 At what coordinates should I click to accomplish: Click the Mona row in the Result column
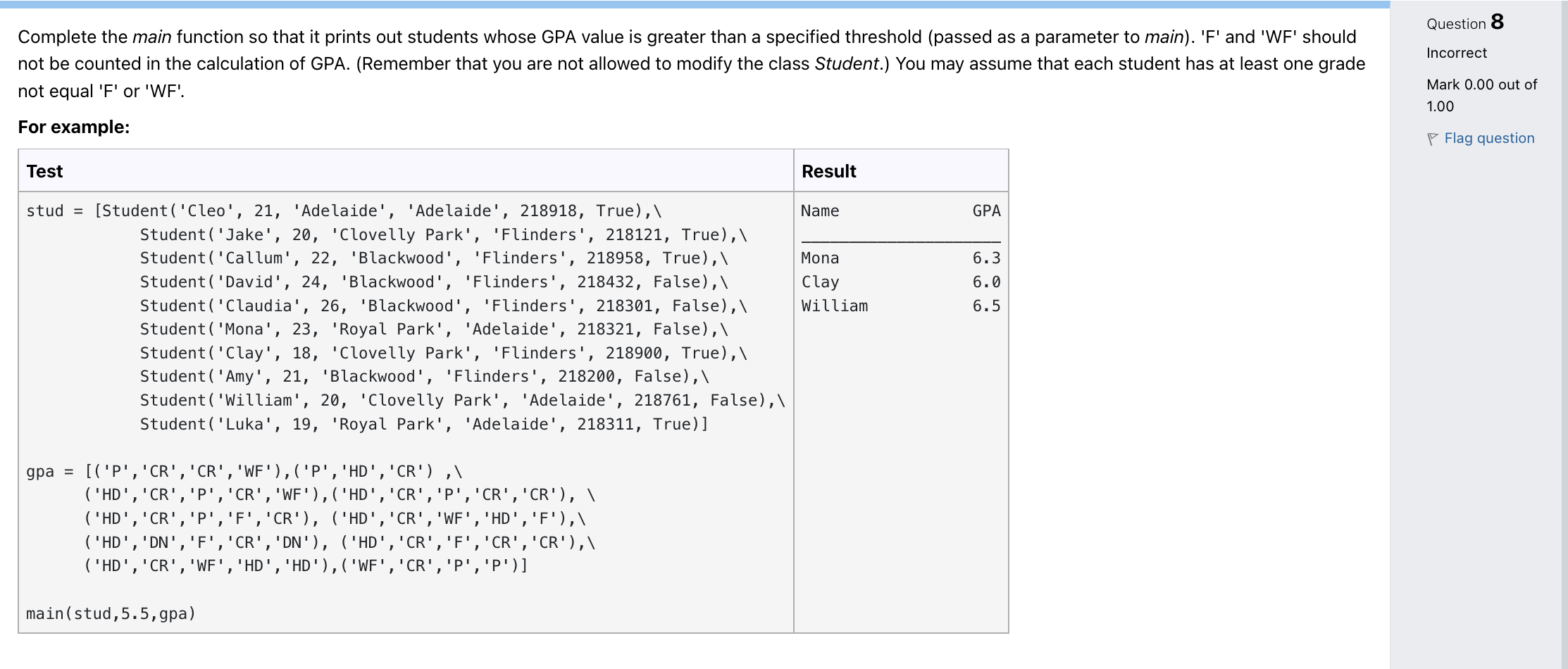(901, 258)
